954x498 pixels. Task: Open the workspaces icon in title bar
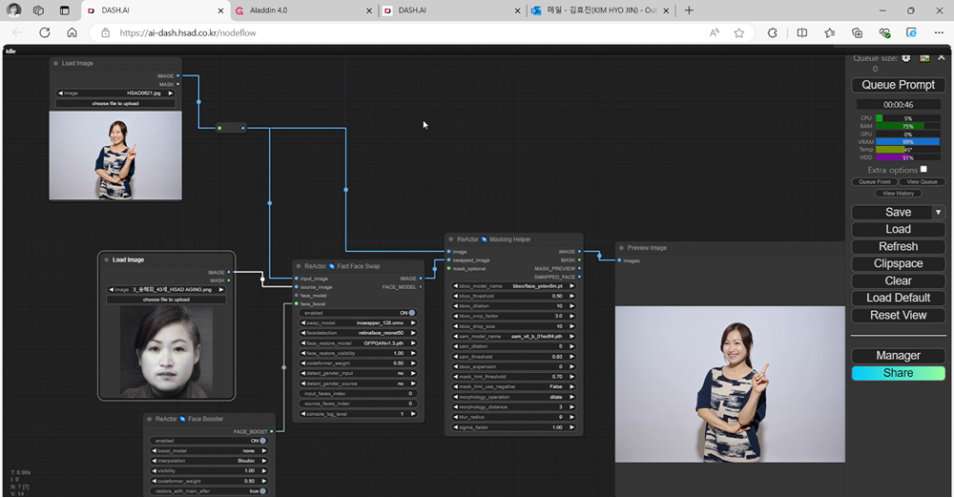pos(39,10)
